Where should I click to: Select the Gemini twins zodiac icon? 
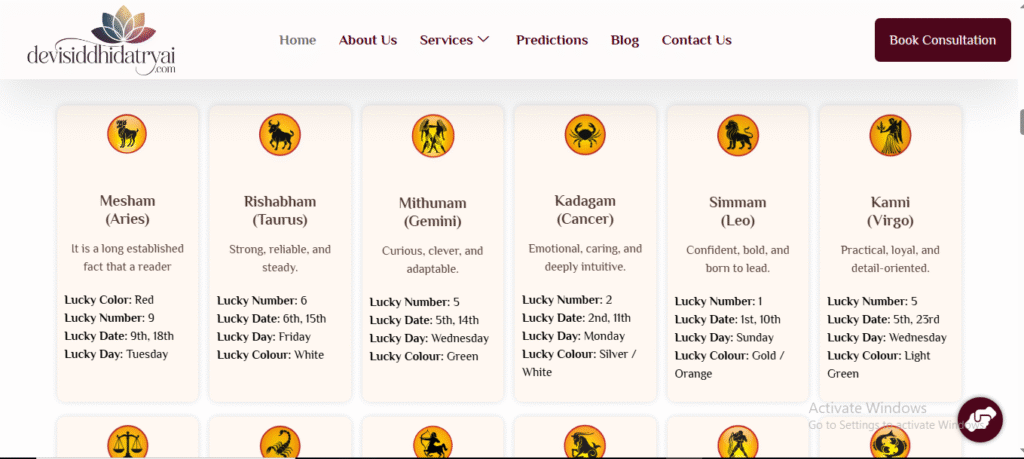point(433,135)
